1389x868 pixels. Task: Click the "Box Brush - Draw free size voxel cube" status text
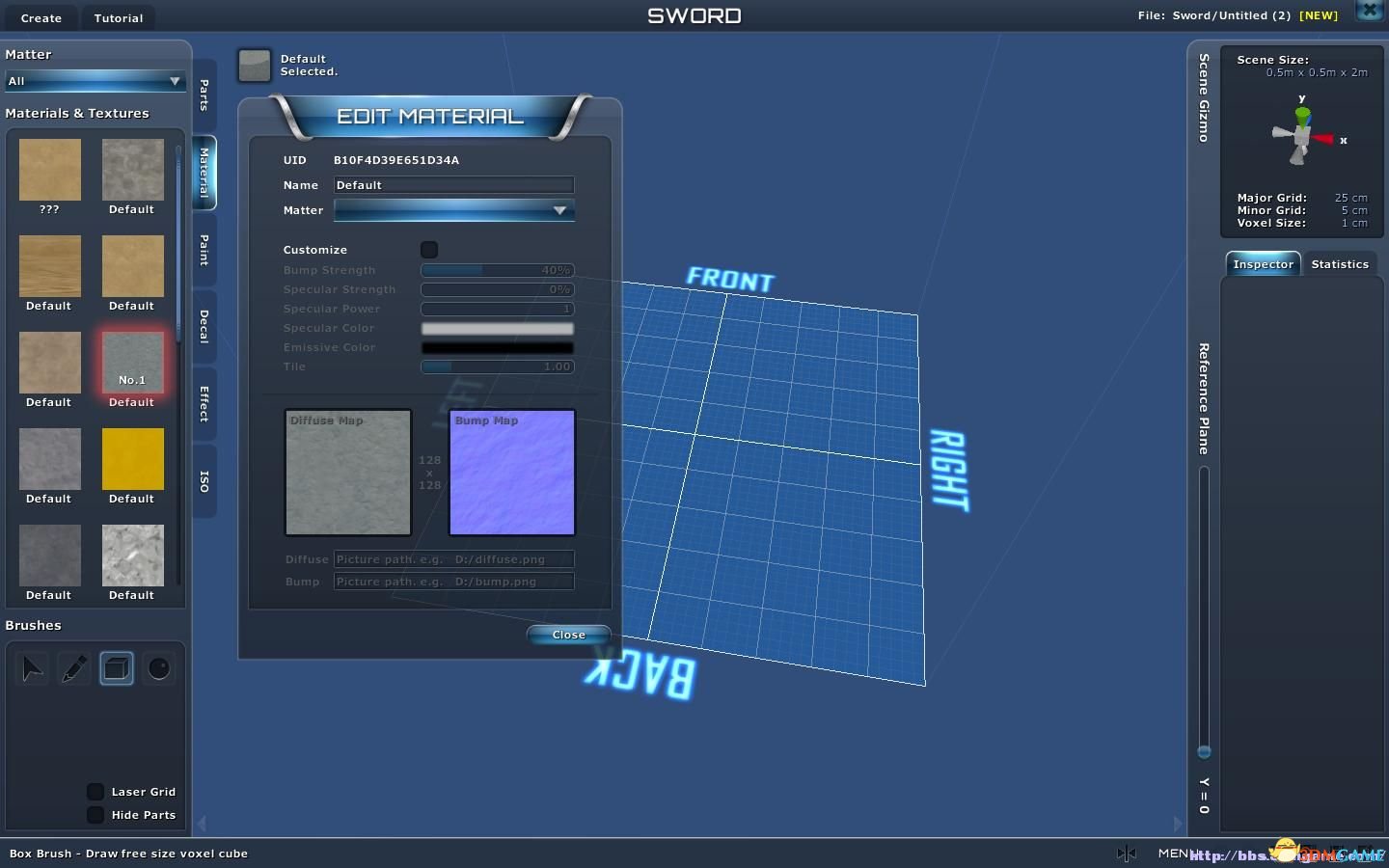(128, 854)
